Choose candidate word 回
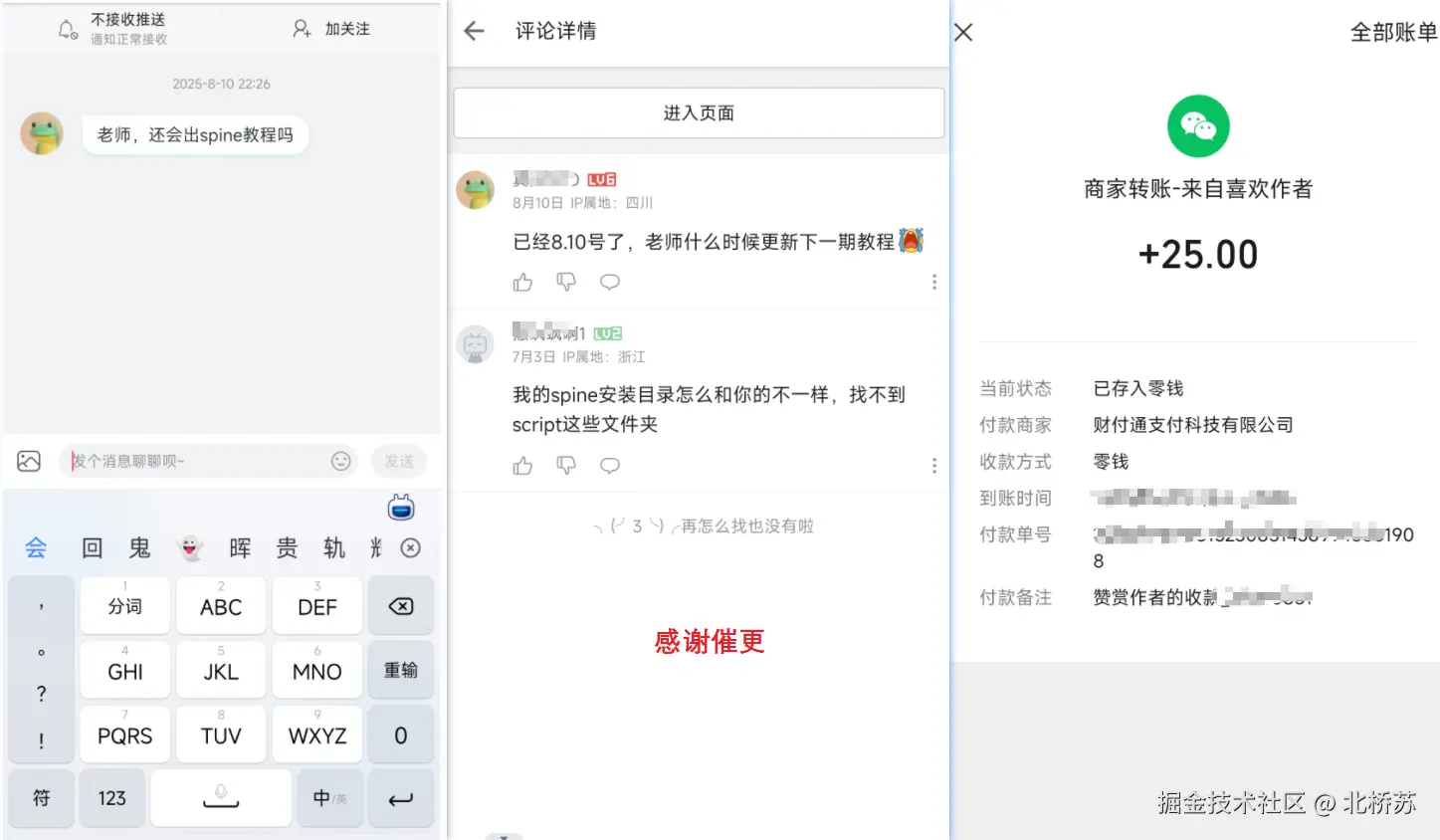Screen dimensions: 1440x840 (x=92, y=547)
